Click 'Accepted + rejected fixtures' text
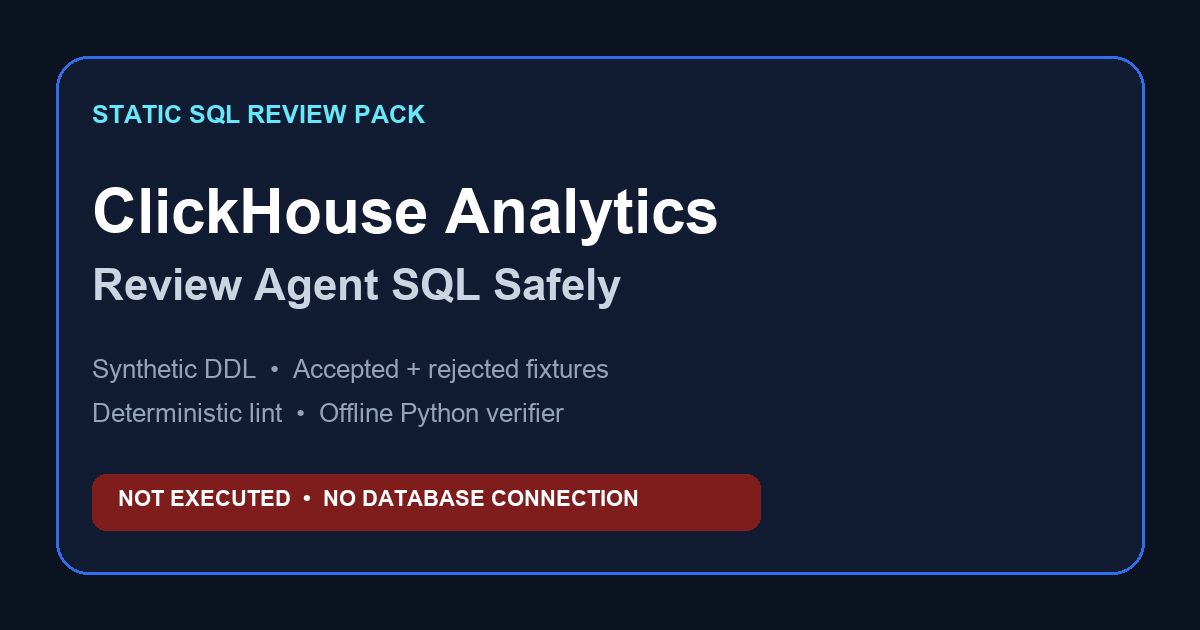 tap(450, 370)
